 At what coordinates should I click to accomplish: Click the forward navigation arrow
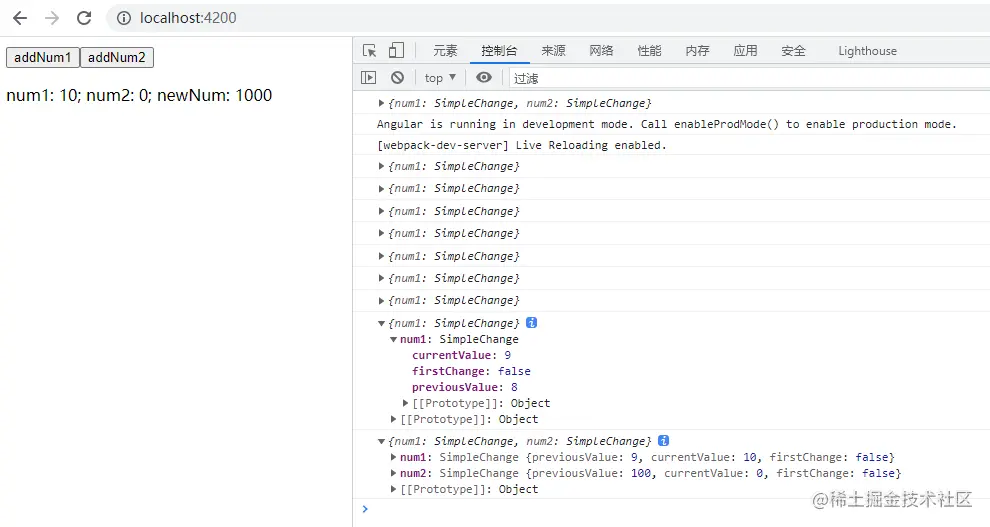click(52, 18)
